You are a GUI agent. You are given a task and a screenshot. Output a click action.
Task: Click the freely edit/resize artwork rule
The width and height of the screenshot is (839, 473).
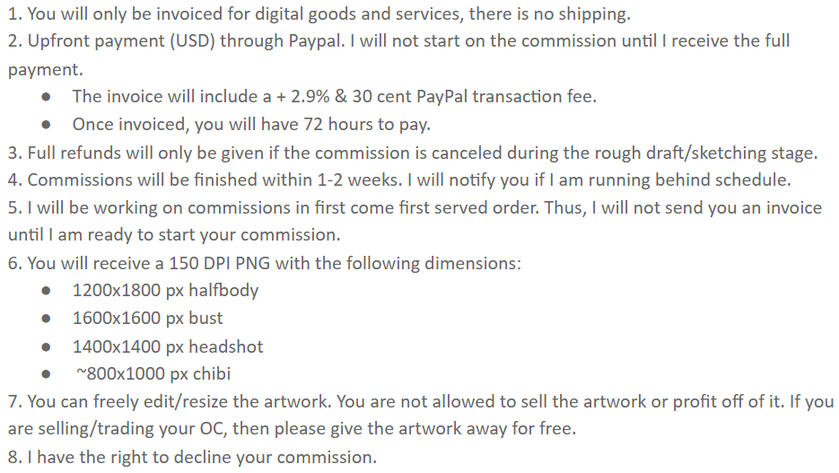420,402
